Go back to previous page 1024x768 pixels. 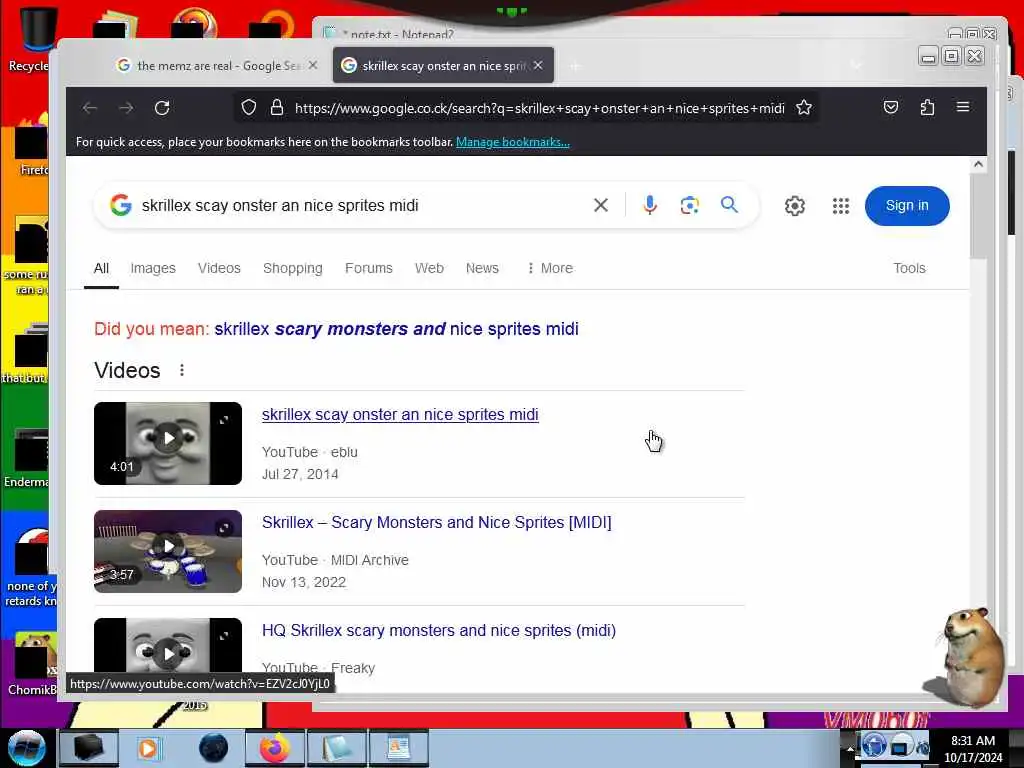coord(90,108)
